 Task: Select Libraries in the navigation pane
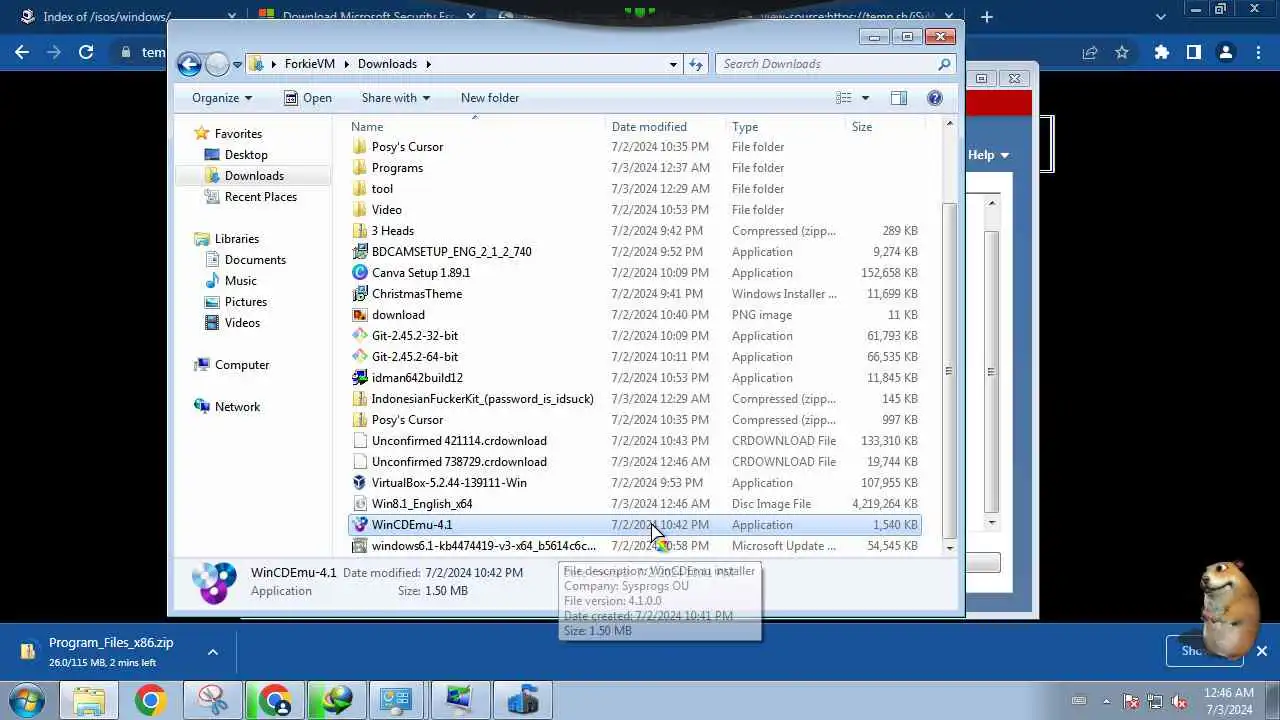(237, 239)
